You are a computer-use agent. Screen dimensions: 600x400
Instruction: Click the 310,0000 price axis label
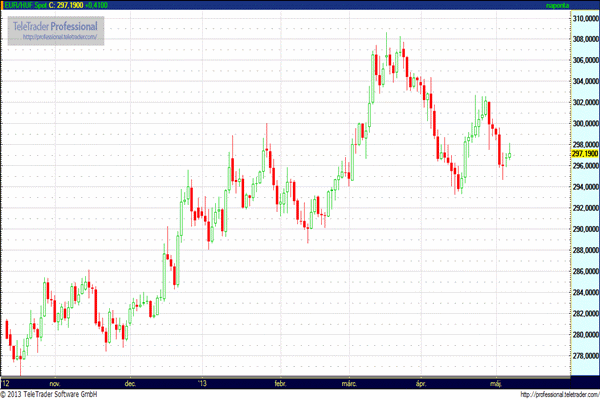[x=583, y=18]
